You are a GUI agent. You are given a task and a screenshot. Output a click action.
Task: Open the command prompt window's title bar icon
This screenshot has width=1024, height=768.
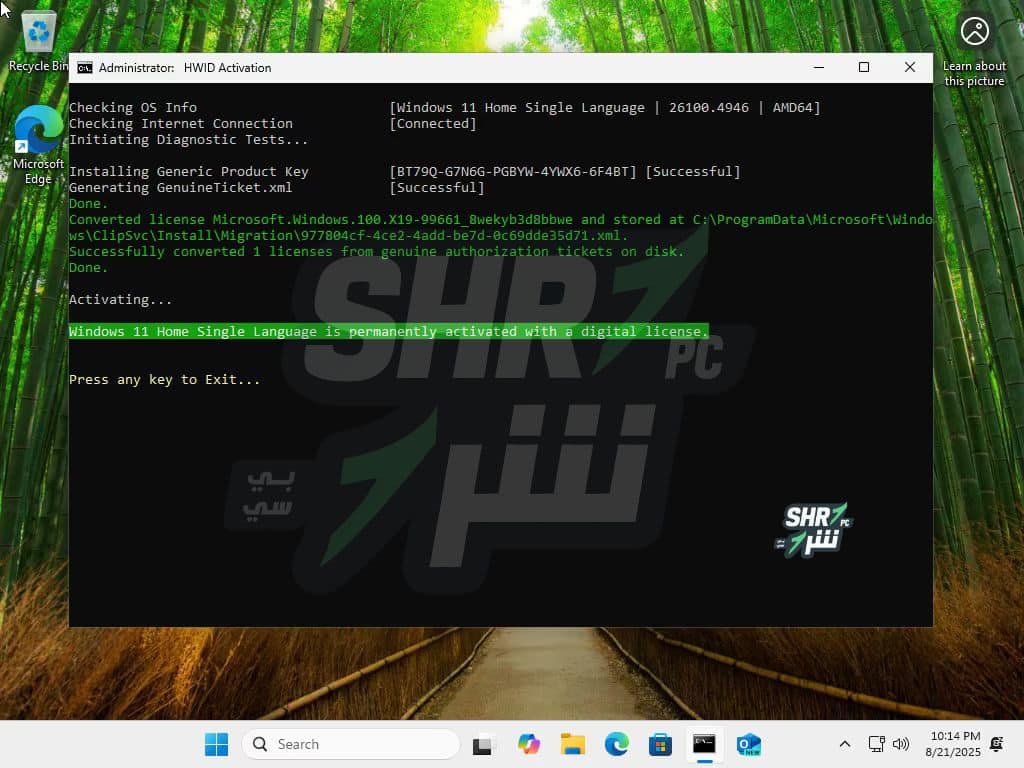click(x=85, y=68)
